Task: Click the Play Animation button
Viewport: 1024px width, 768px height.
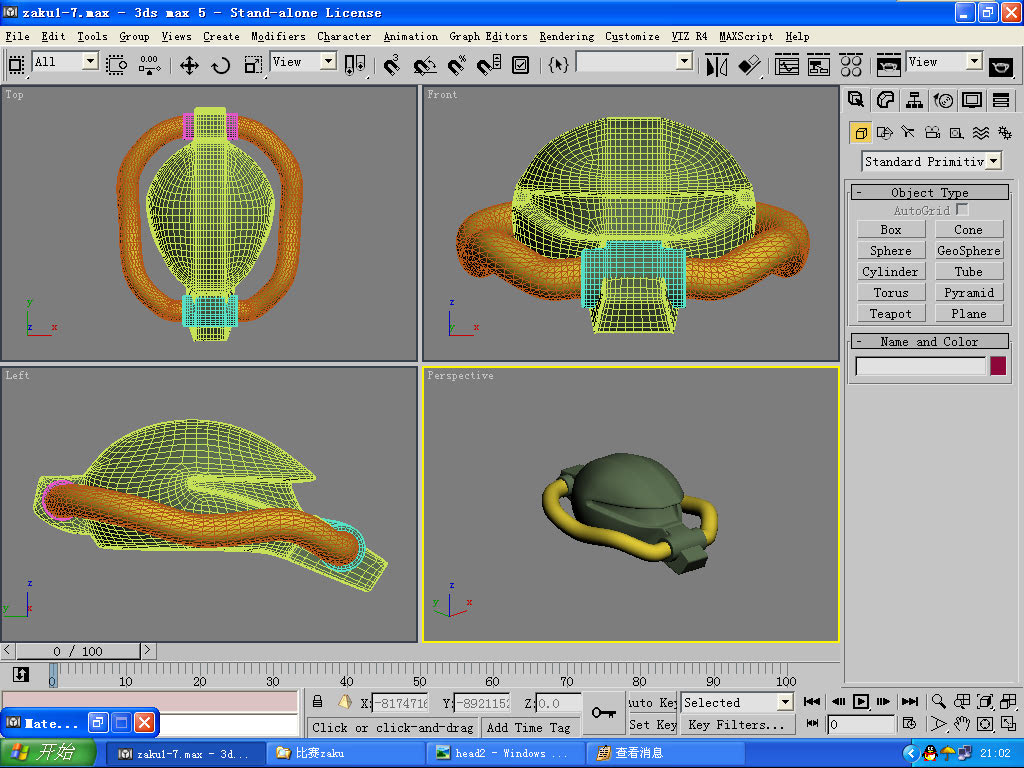Action: pyautogui.click(x=861, y=701)
